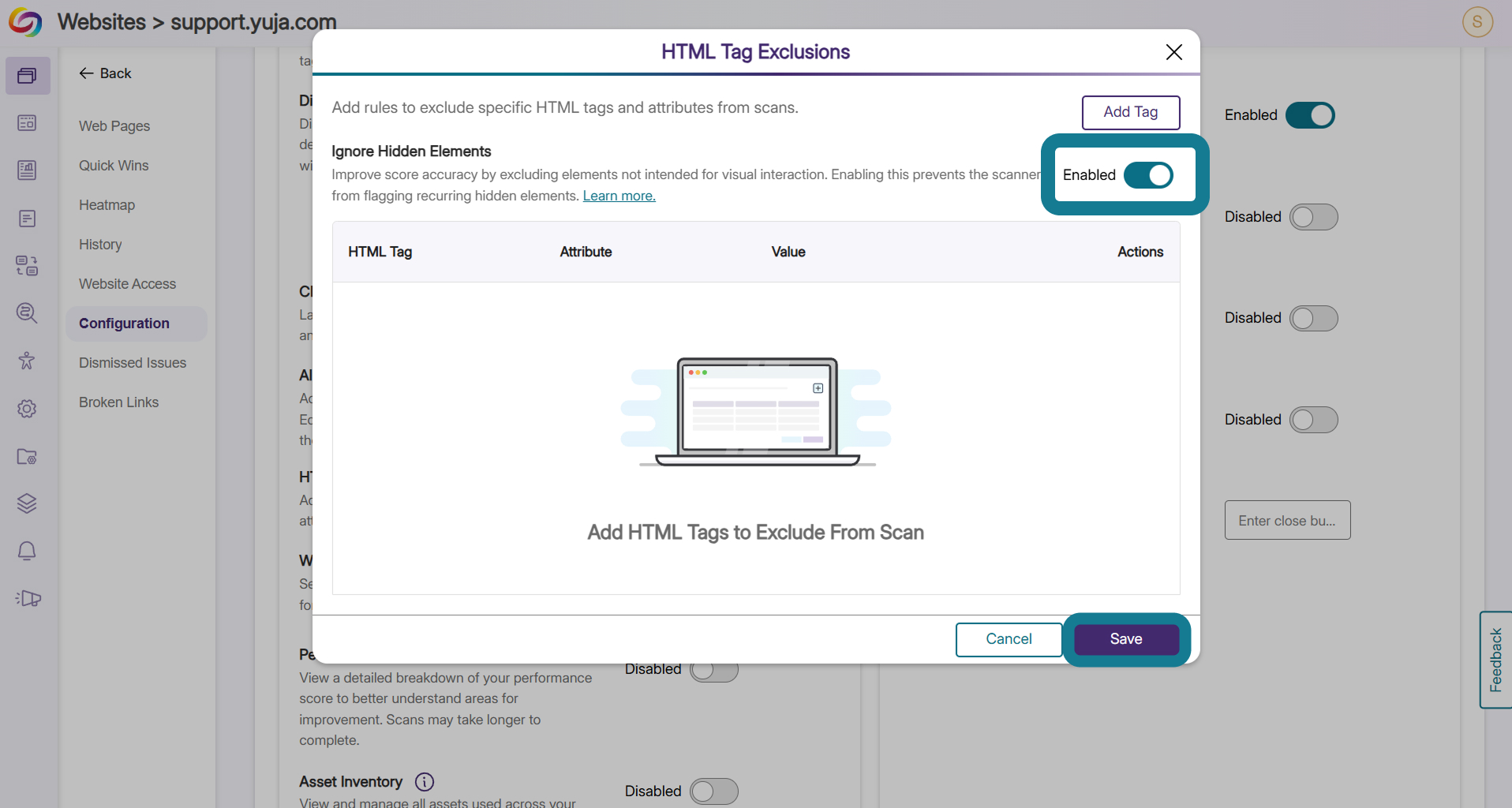The width and height of the screenshot is (1512, 808).
Task: Open the websites icon in left rail
Action: click(27, 76)
